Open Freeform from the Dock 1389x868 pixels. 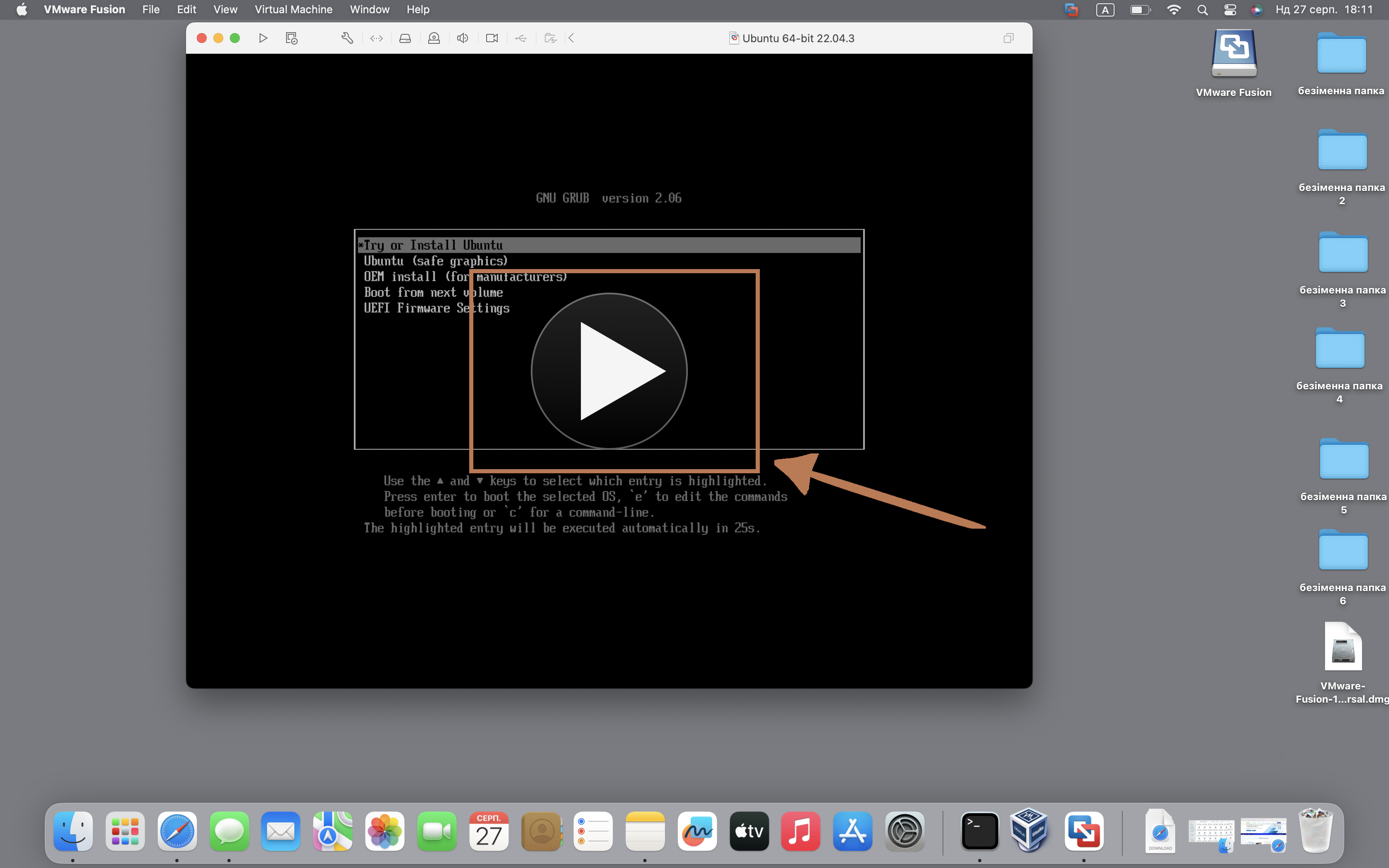(x=697, y=831)
